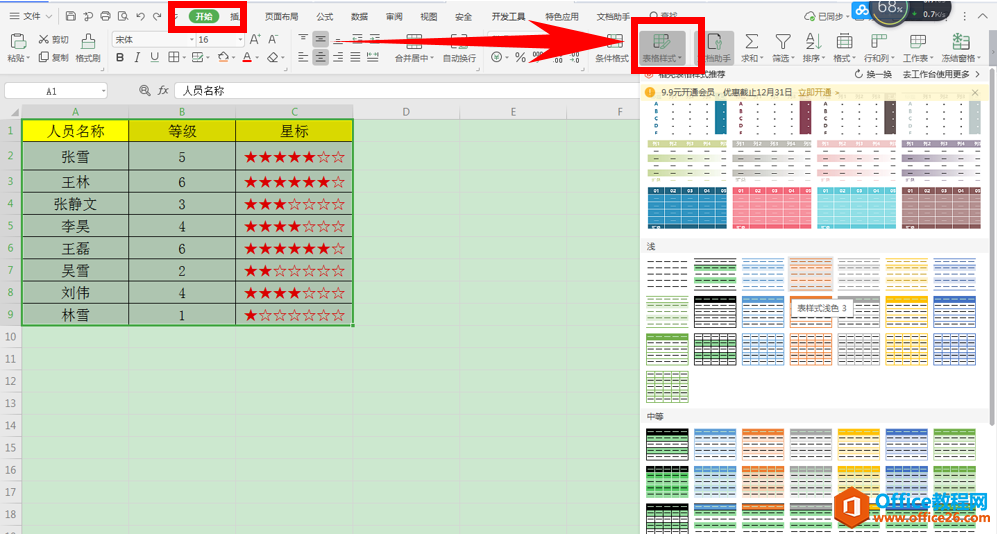Click the Print icon
The height and width of the screenshot is (535, 997).
(106, 16)
